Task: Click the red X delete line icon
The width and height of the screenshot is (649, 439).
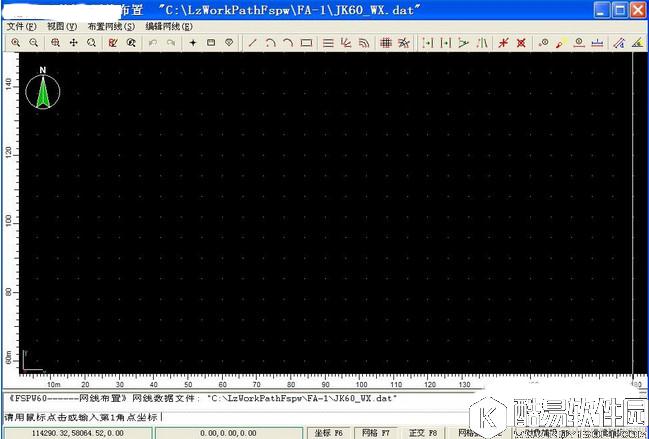Action: pos(521,43)
